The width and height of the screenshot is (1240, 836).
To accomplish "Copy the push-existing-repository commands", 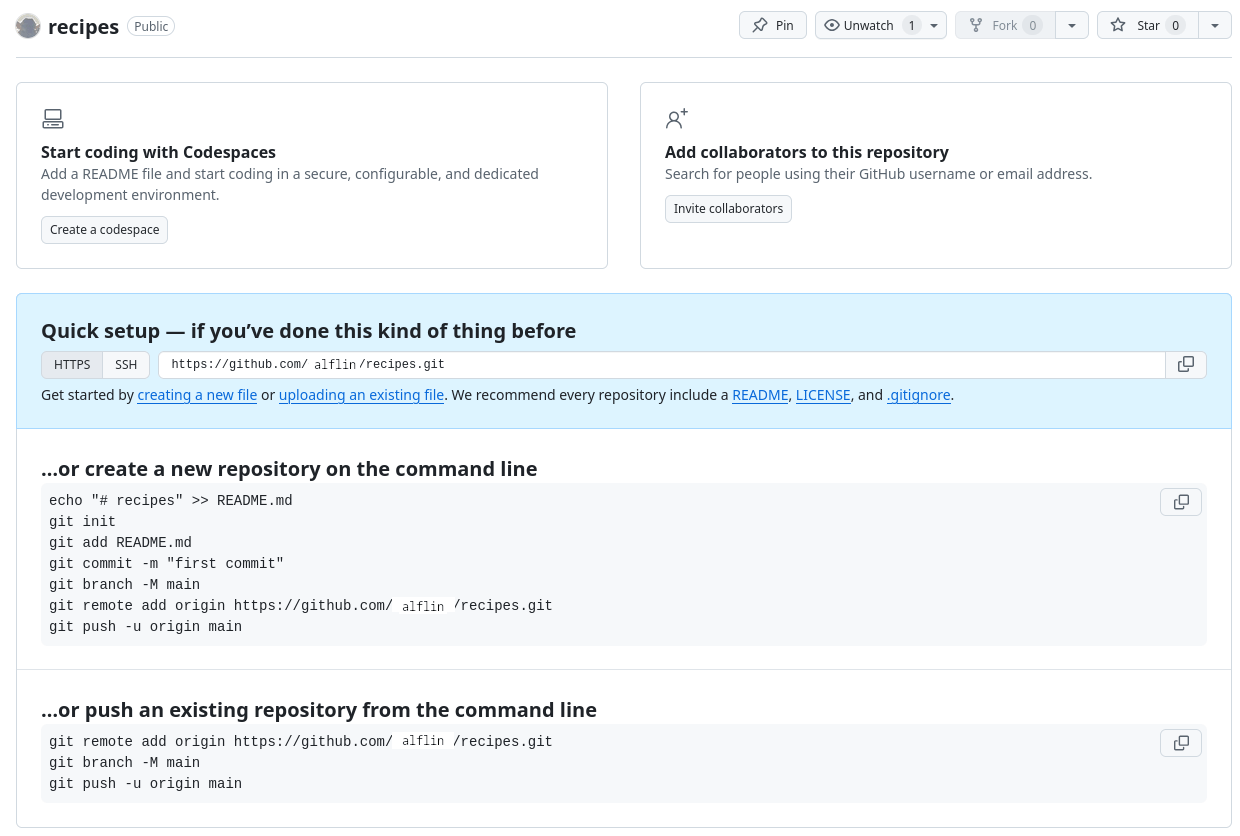I will coord(1181,742).
